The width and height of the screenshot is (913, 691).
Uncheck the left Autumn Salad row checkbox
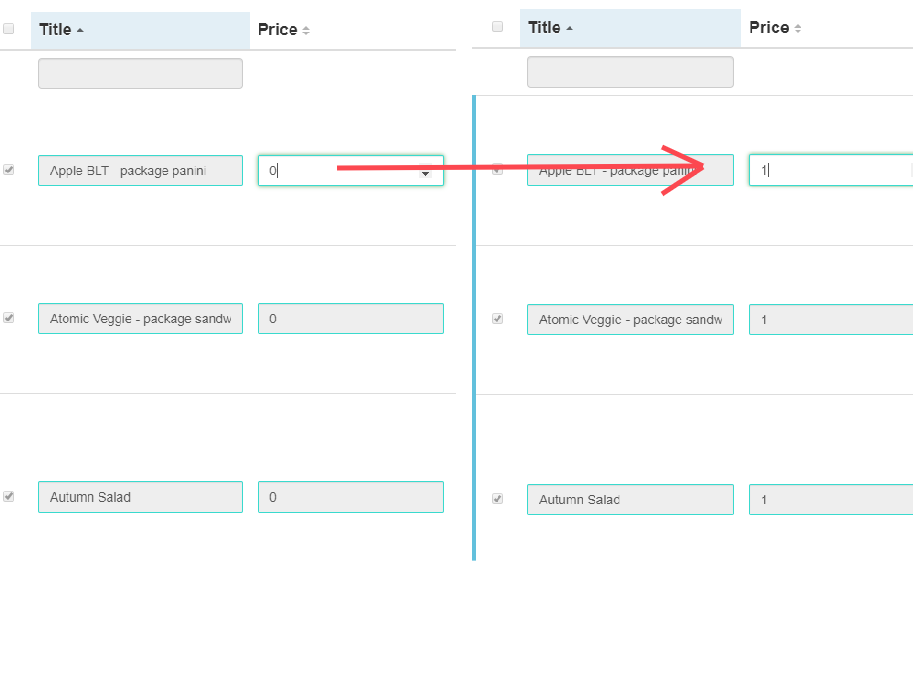(9, 497)
